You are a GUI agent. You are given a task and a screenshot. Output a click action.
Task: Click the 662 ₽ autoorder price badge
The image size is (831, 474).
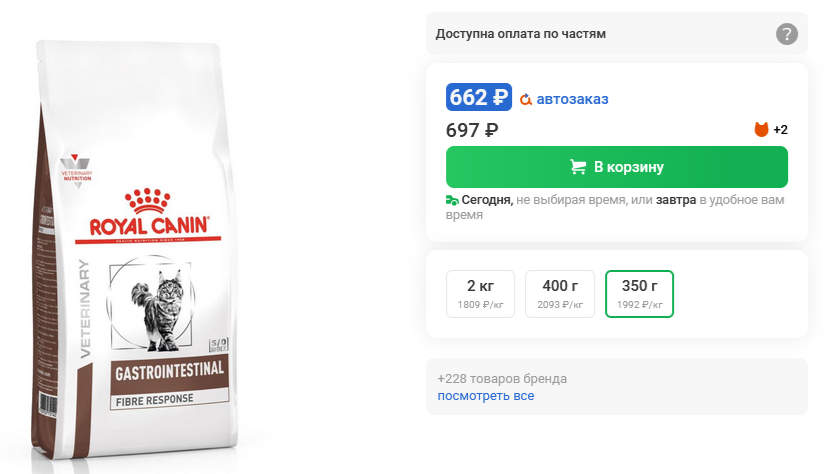[x=479, y=97]
